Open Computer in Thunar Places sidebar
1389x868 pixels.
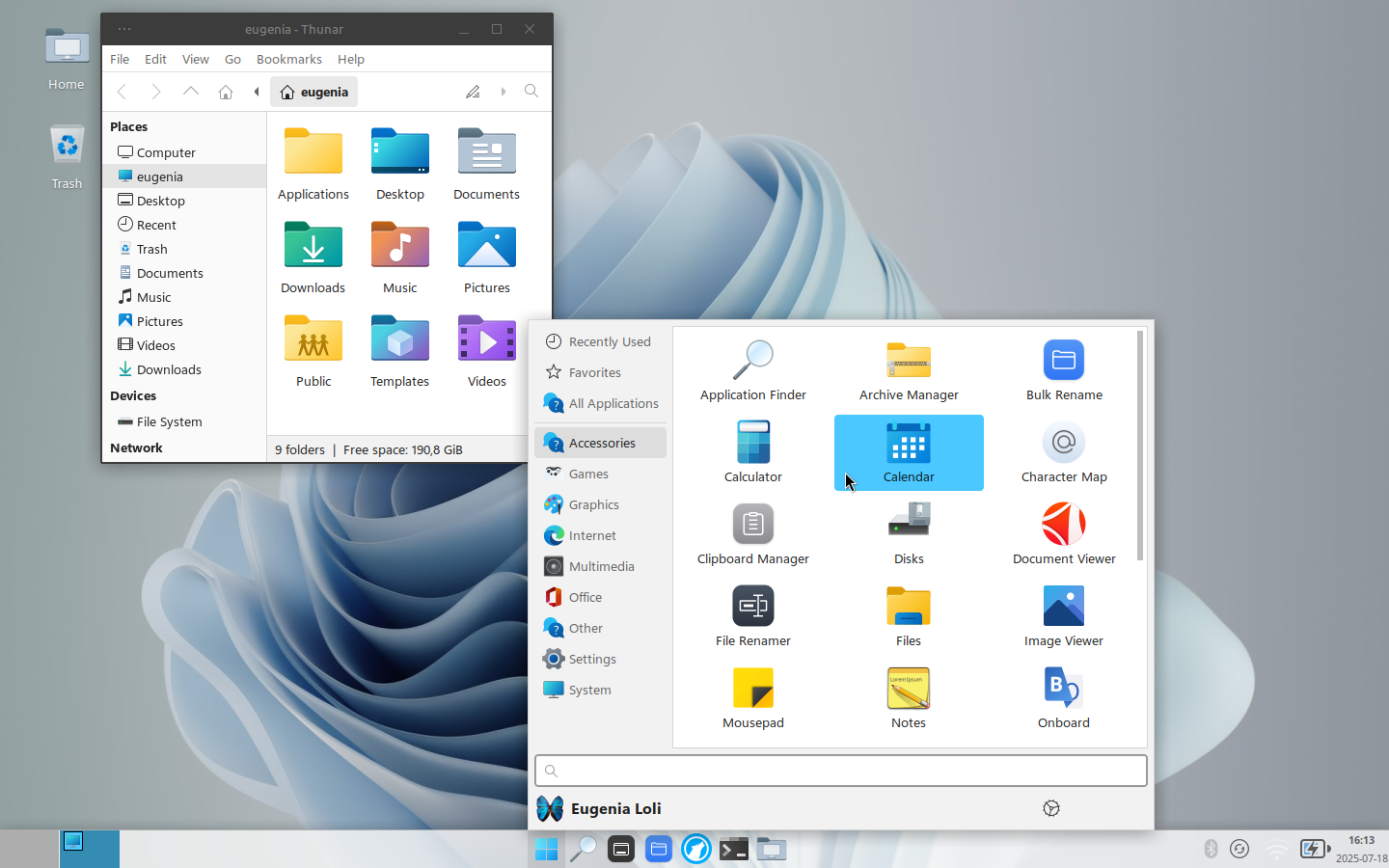[184, 152]
